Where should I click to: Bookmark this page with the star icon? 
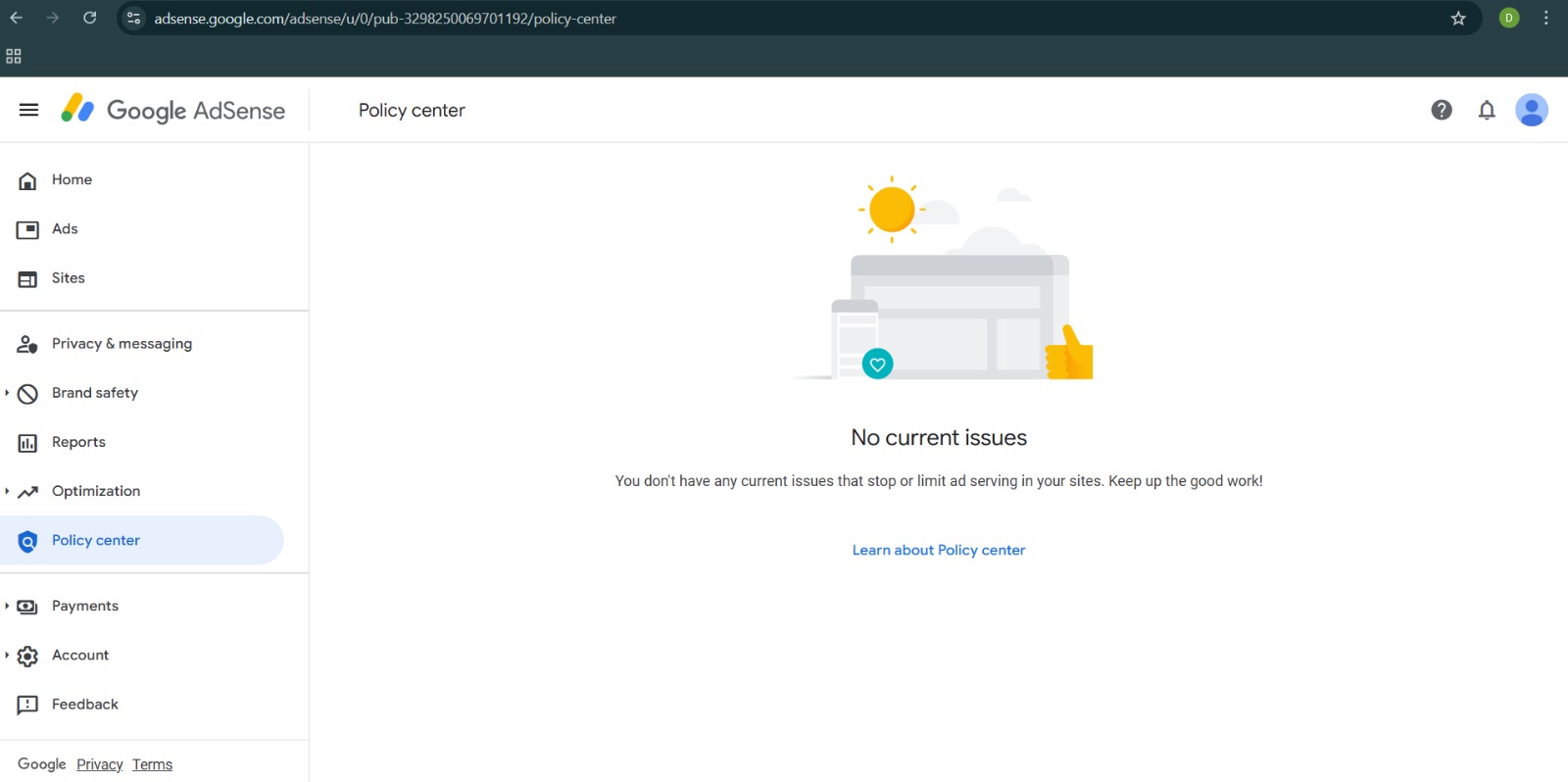[x=1458, y=18]
